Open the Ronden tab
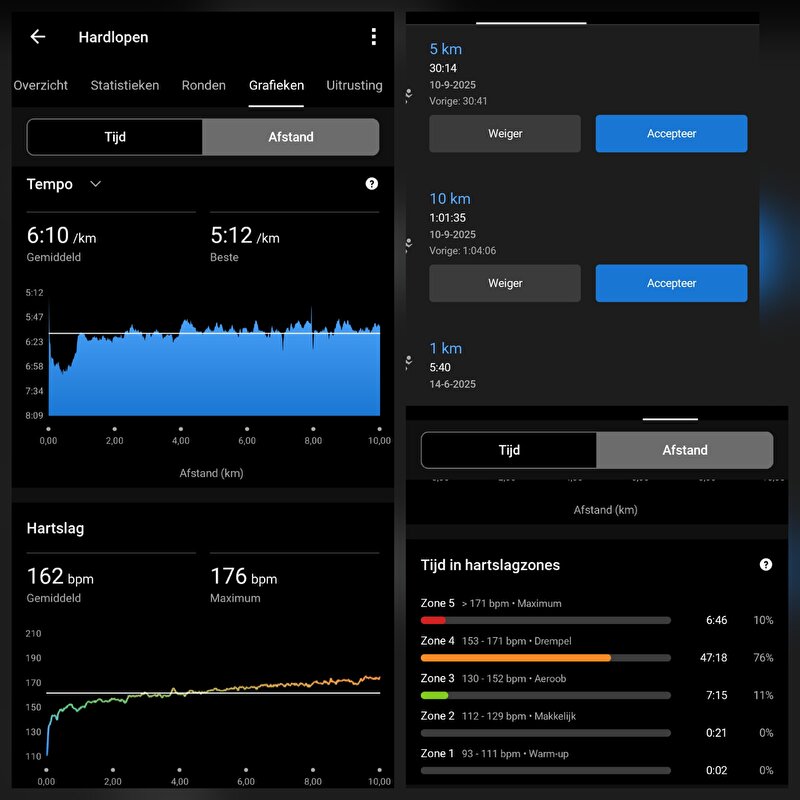 click(204, 85)
